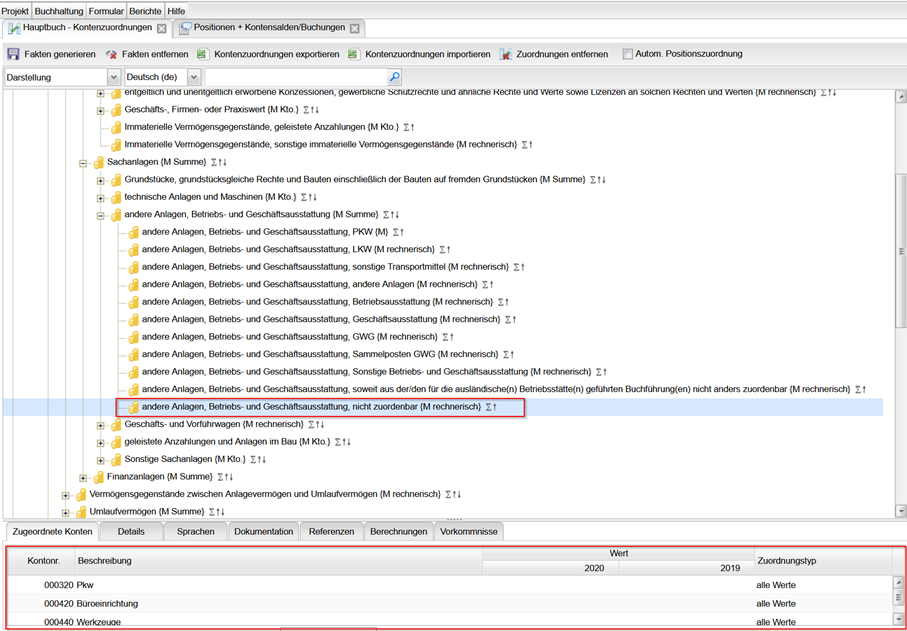Click coin icon of Sammelposten GWG position
Viewport: 907px width, 631px height.
[x=134, y=354]
